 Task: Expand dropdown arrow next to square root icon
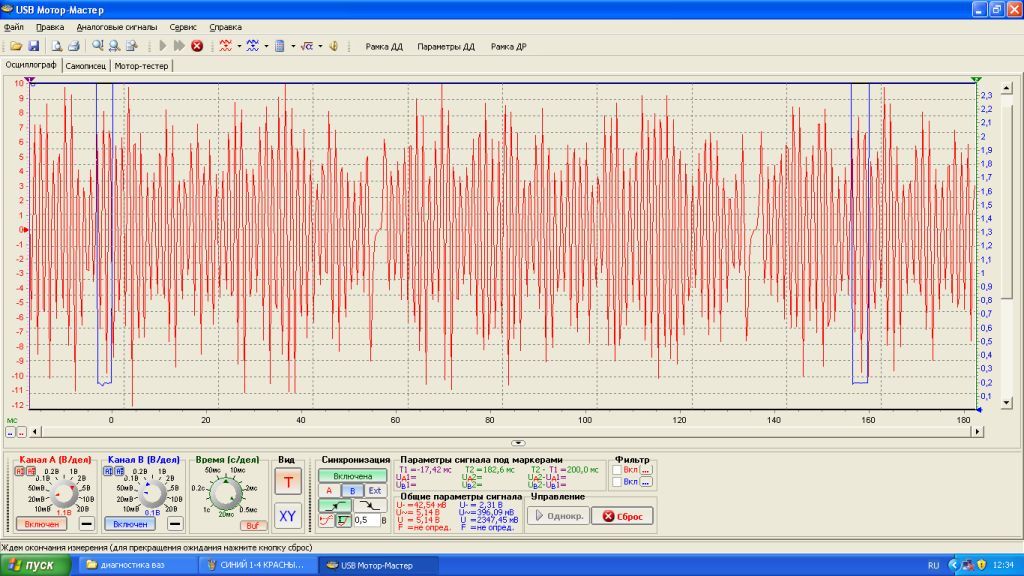[x=320, y=46]
